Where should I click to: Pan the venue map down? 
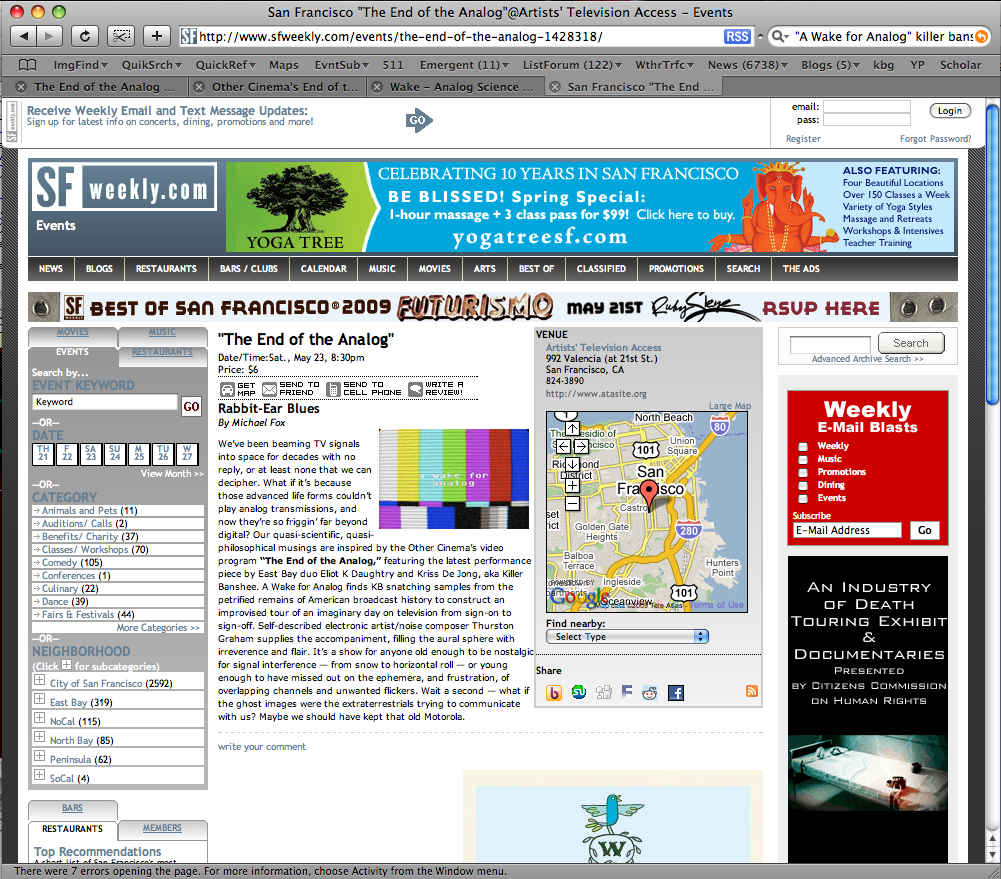(573, 464)
